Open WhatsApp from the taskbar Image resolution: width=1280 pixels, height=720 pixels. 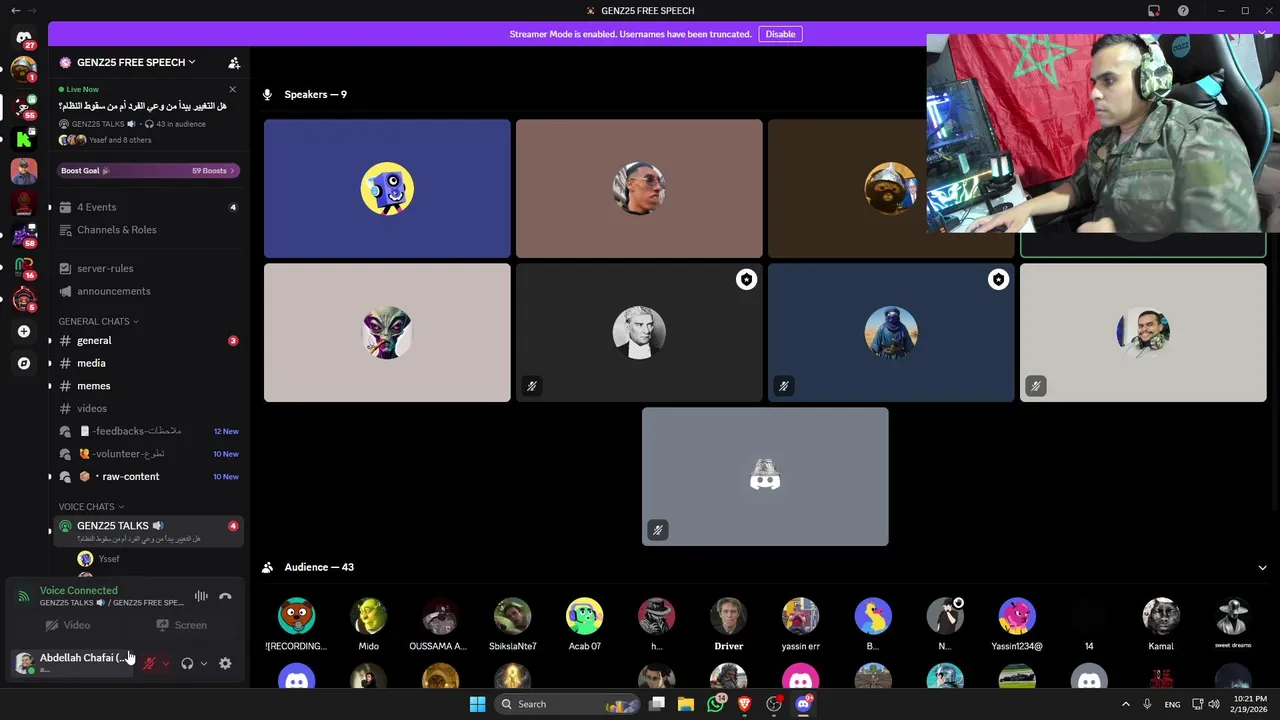715,704
